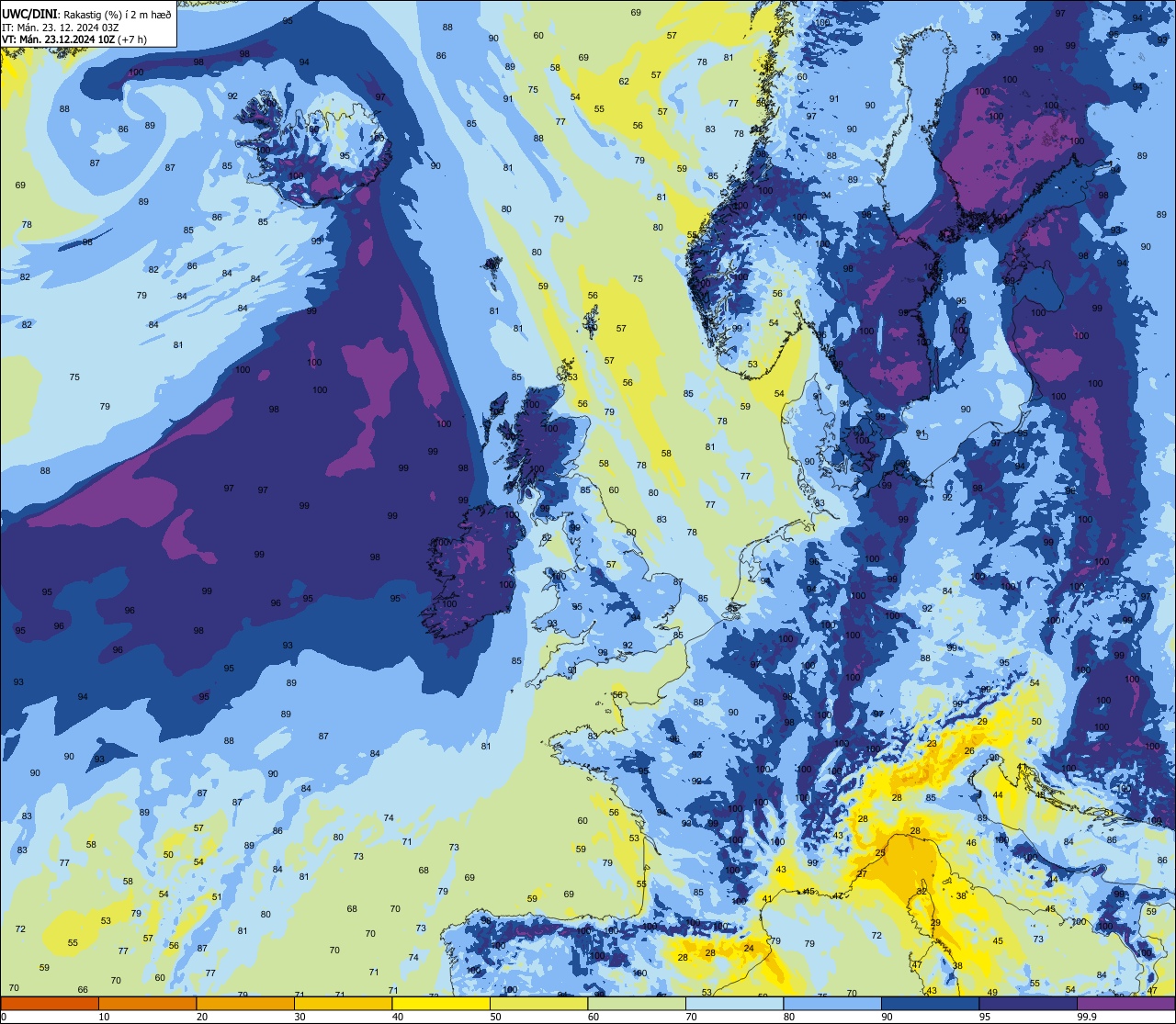Click the orange 10–20 legend swatch
1176x1024 pixels.
[x=147, y=1004]
